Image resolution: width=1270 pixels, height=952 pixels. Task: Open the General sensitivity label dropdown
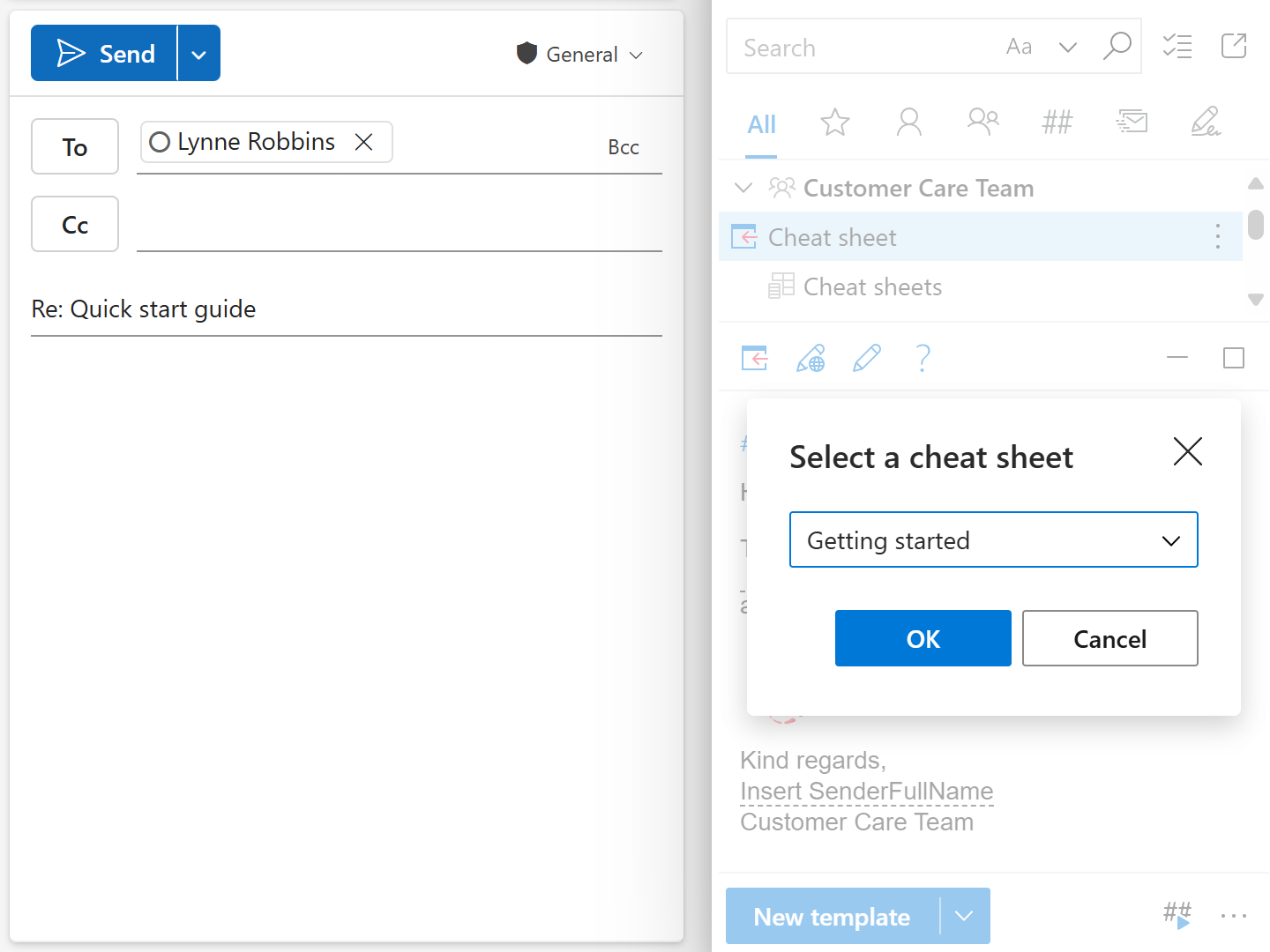click(x=637, y=54)
